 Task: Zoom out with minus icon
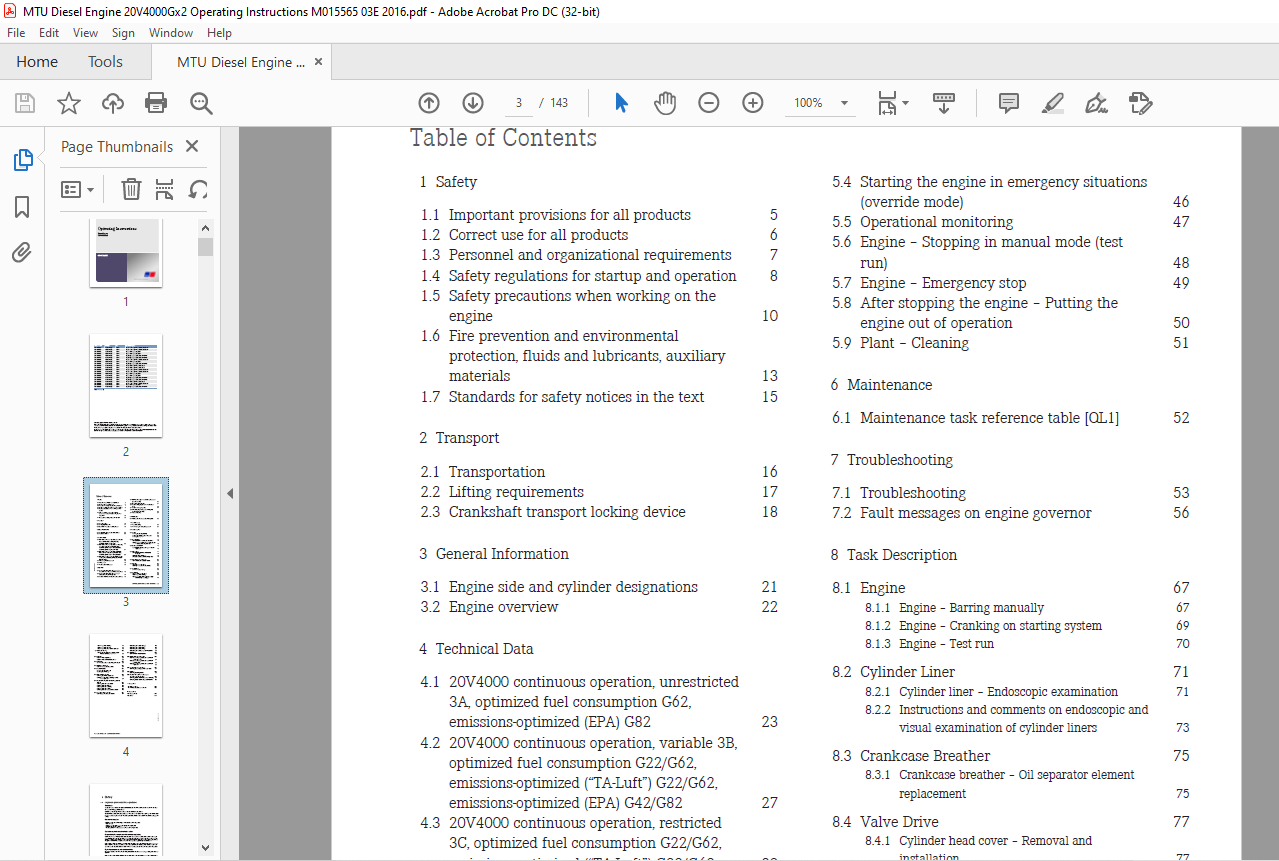pyautogui.click(x=709, y=103)
